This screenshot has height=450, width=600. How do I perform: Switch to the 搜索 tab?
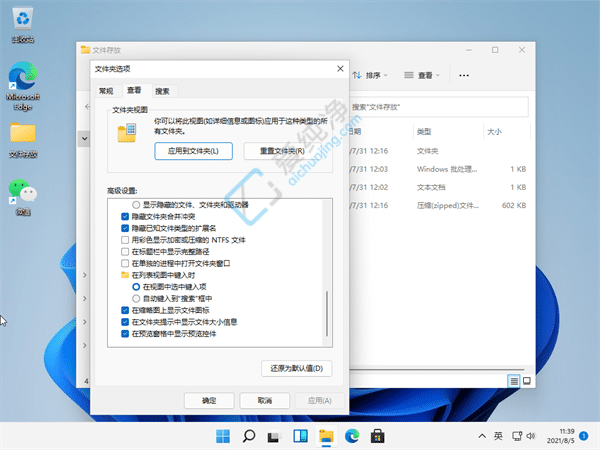pos(162,91)
